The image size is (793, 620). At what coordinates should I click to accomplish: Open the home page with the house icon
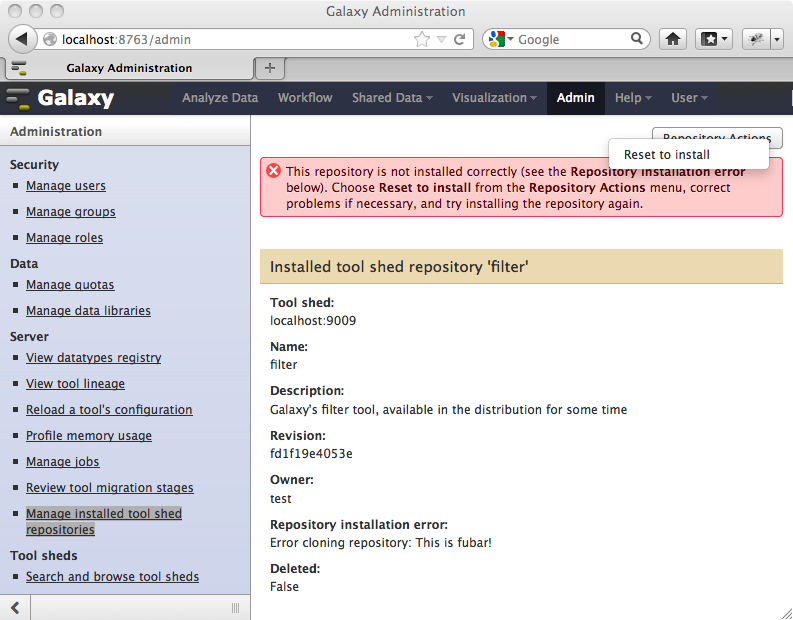673,39
